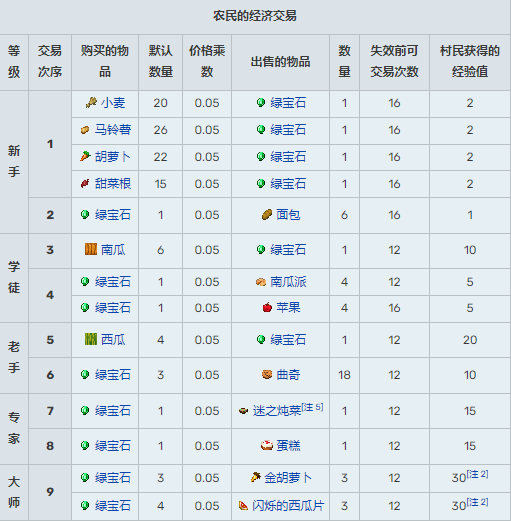Viewport: 511px width, 521px height.
Task: Click default quantity 26 in 马铃薯 row
Action: click(x=160, y=130)
